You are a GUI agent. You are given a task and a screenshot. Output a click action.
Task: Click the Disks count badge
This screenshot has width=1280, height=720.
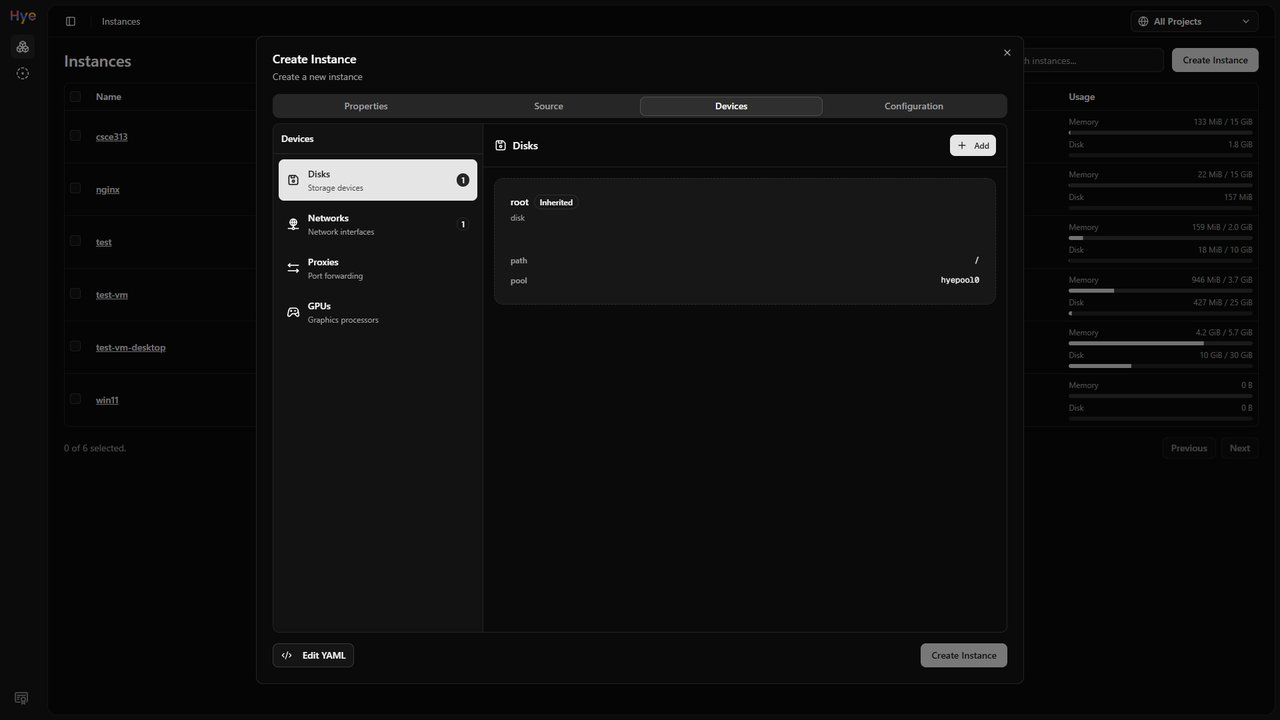[462, 180]
